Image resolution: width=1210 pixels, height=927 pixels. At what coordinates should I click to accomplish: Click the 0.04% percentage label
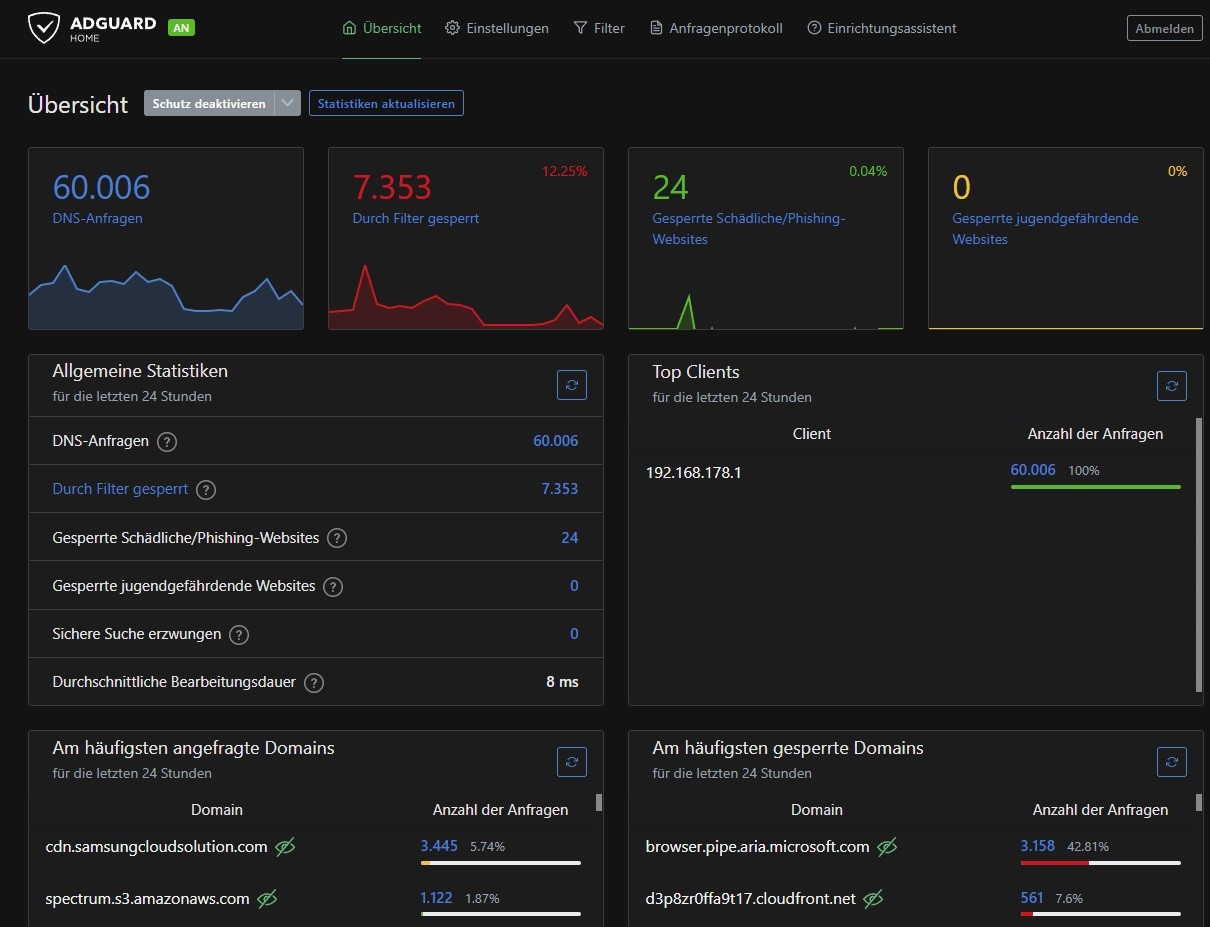coord(868,171)
